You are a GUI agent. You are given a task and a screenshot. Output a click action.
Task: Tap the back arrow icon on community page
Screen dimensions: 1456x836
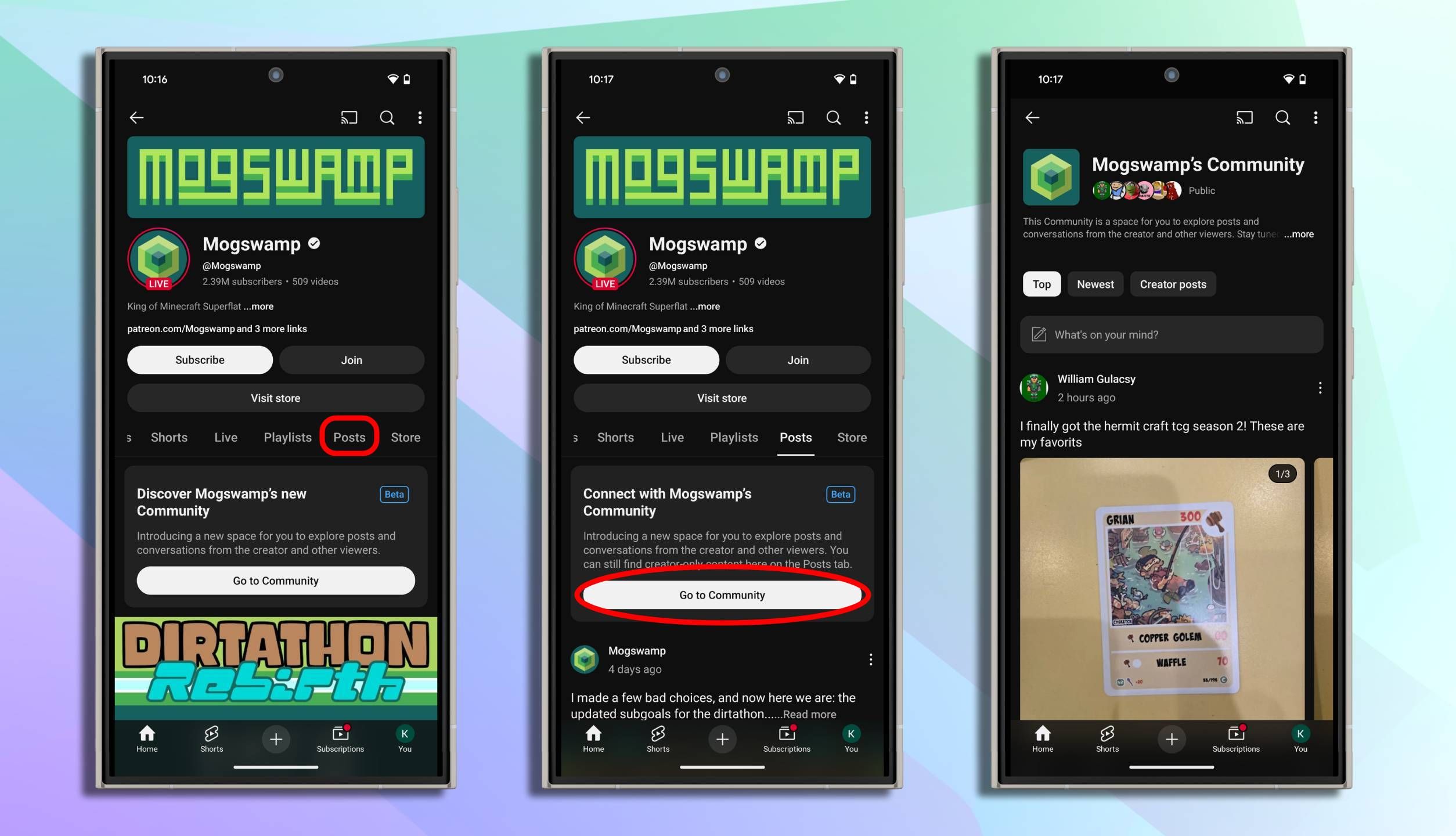(x=1033, y=117)
